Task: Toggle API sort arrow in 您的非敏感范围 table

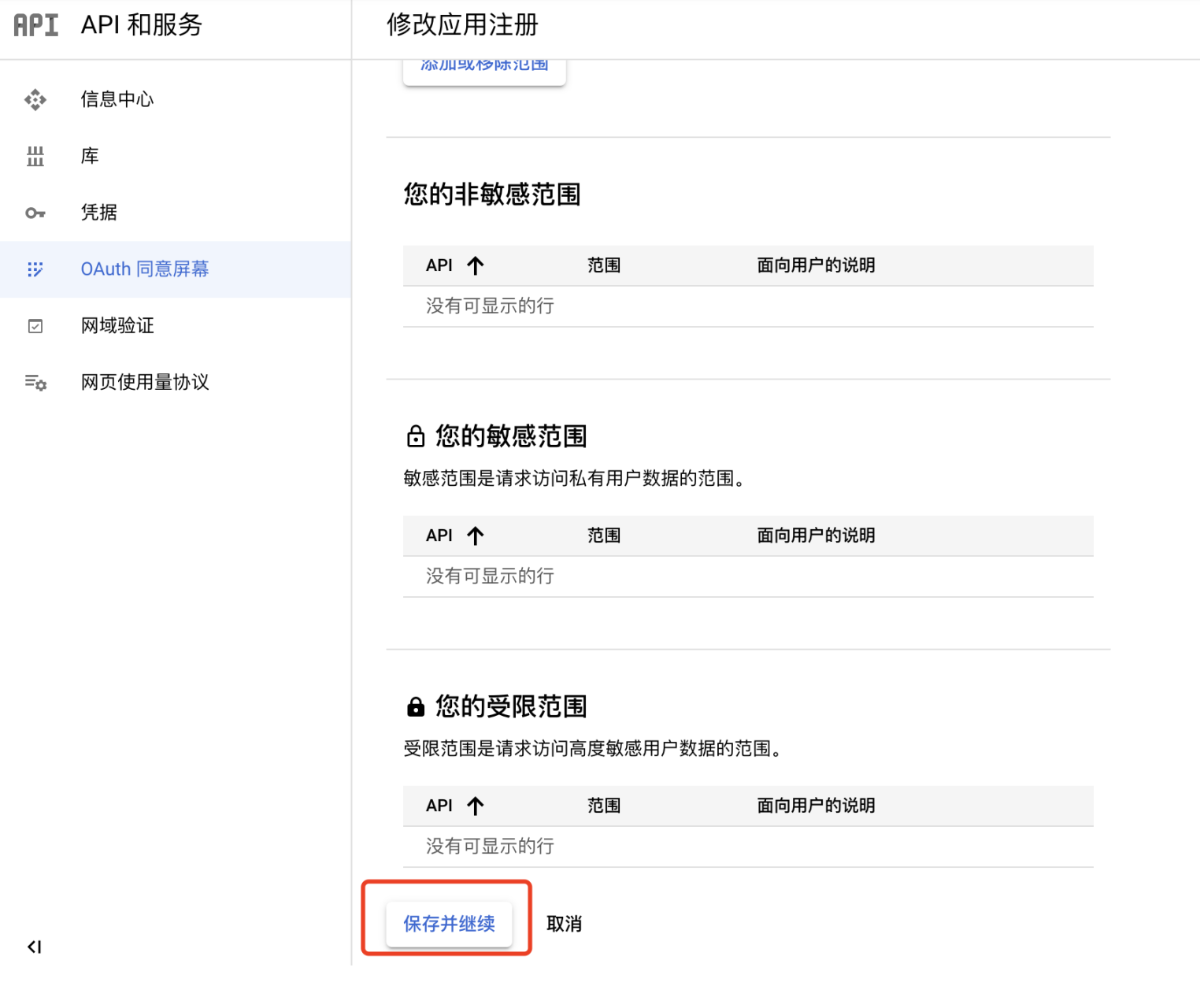Action: point(476,265)
